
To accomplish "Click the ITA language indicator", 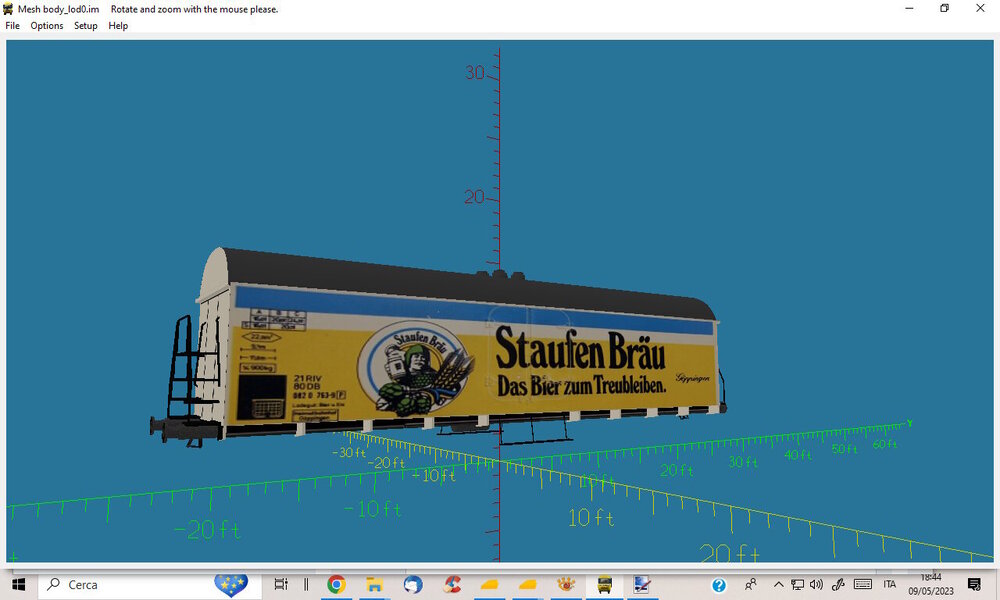I will 890,584.
